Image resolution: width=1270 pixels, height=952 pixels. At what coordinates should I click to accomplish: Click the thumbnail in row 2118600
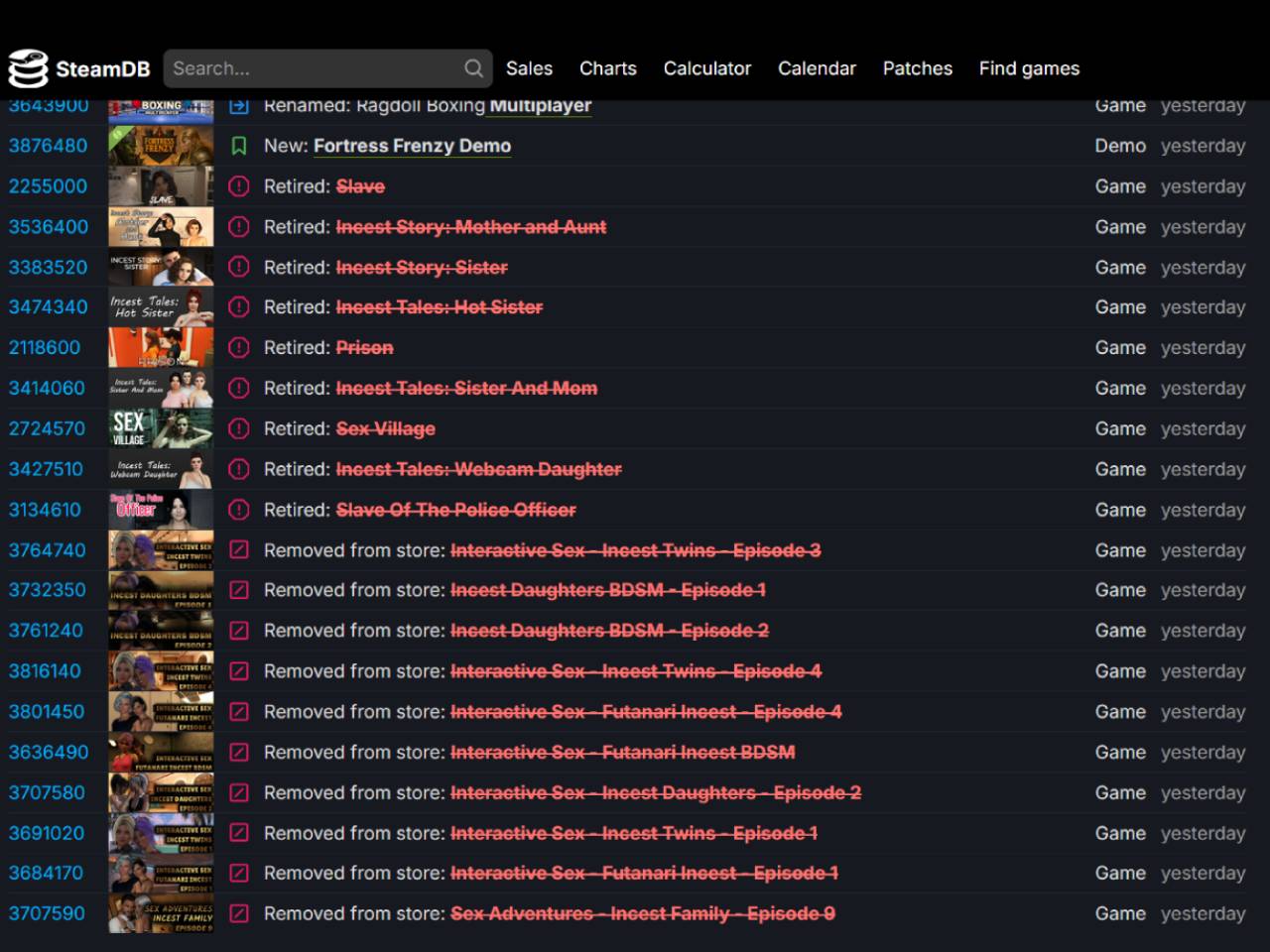point(161,348)
